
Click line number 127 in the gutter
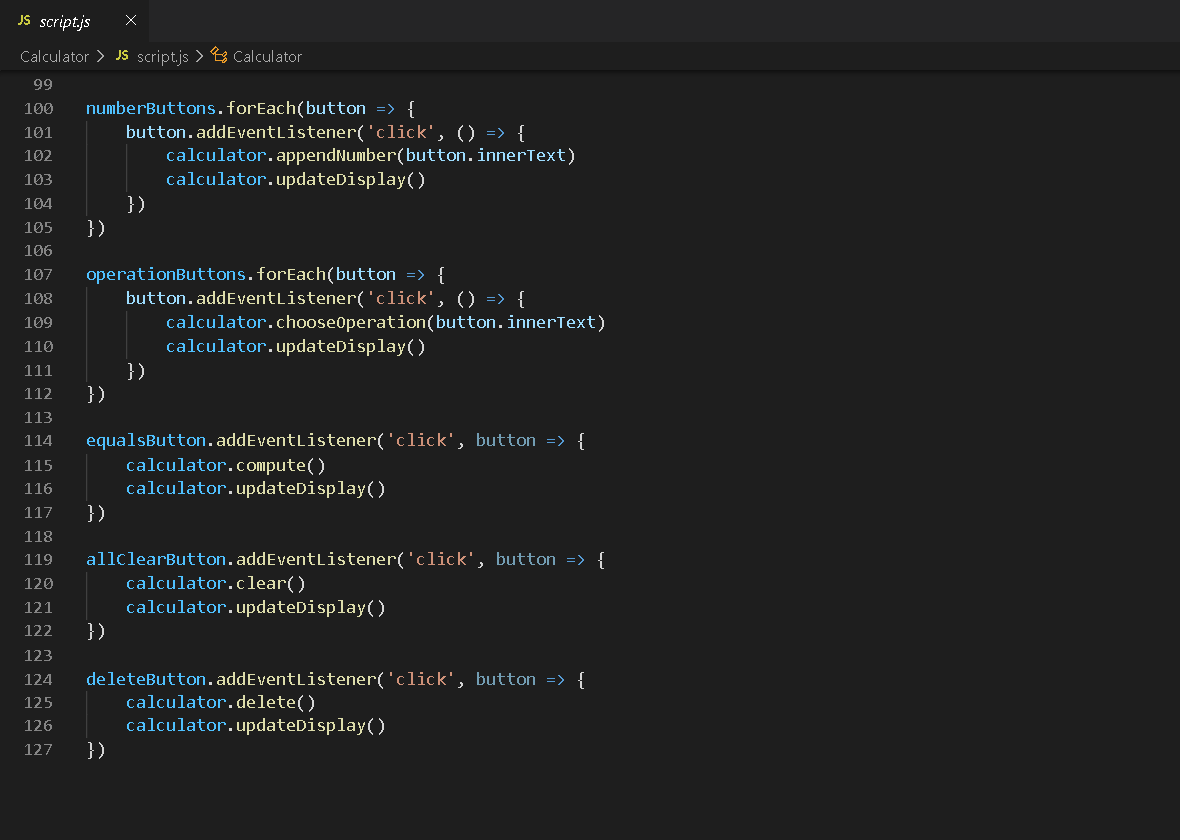(39, 750)
